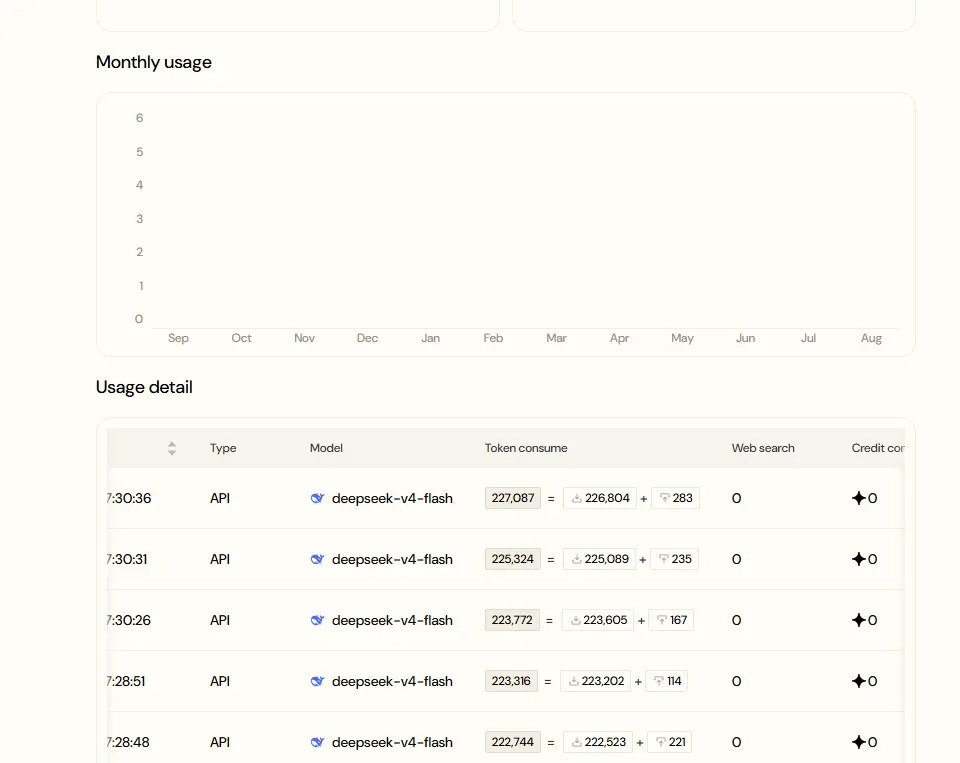Click deepseek whale icon in 7:28:51 row
Image resolution: width=960 pixels, height=763 pixels.
point(317,681)
